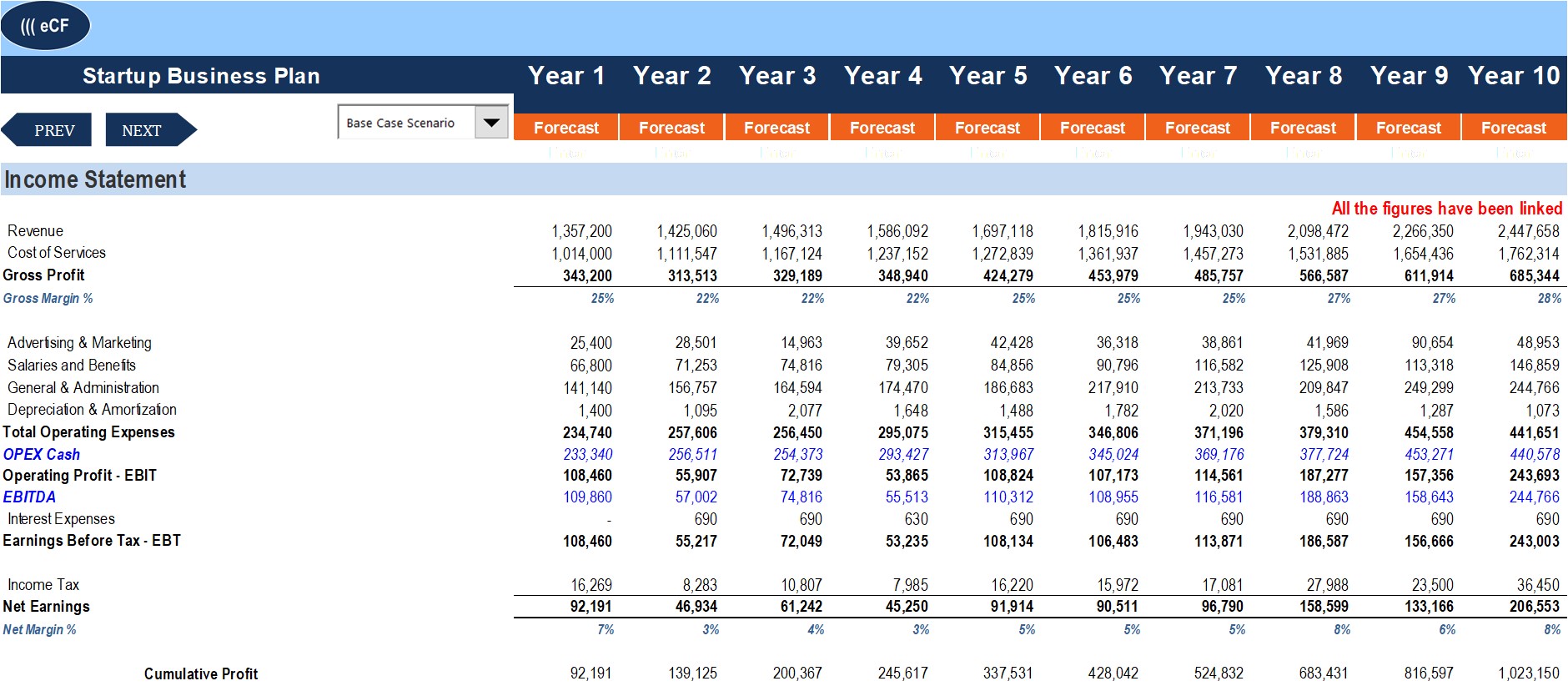Click the Forecast label under Year 8
The image size is (1568, 686).
pyautogui.click(x=1303, y=128)
